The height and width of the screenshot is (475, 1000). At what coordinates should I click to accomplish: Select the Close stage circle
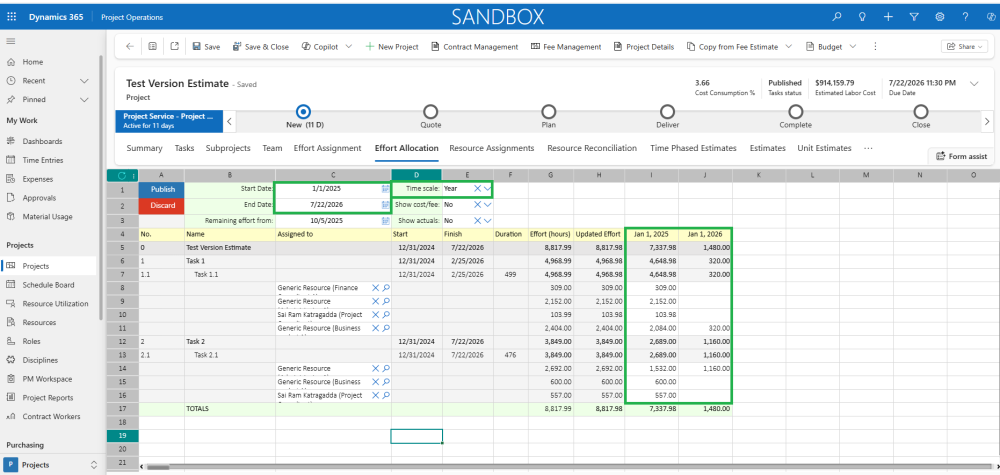point(920,112)
